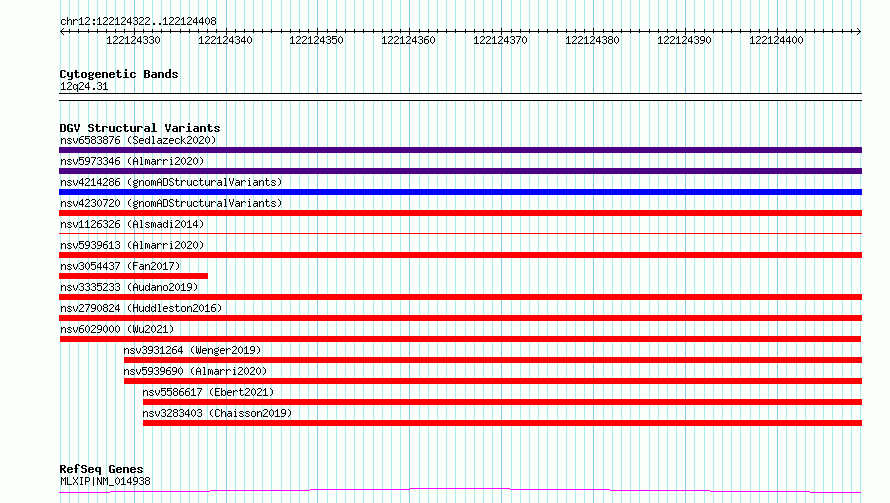The width and height of the screenshot is (890, 503).
Task: Click ruler position 122124390
Action: coord(685,40)
